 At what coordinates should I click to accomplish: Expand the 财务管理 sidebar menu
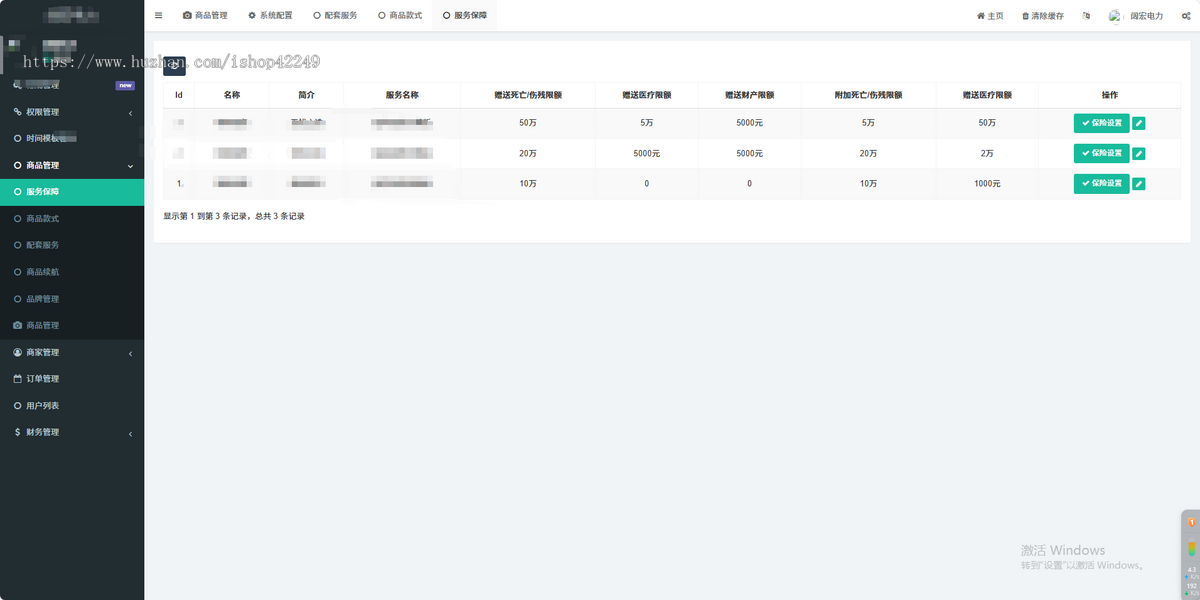pos(72,432)
